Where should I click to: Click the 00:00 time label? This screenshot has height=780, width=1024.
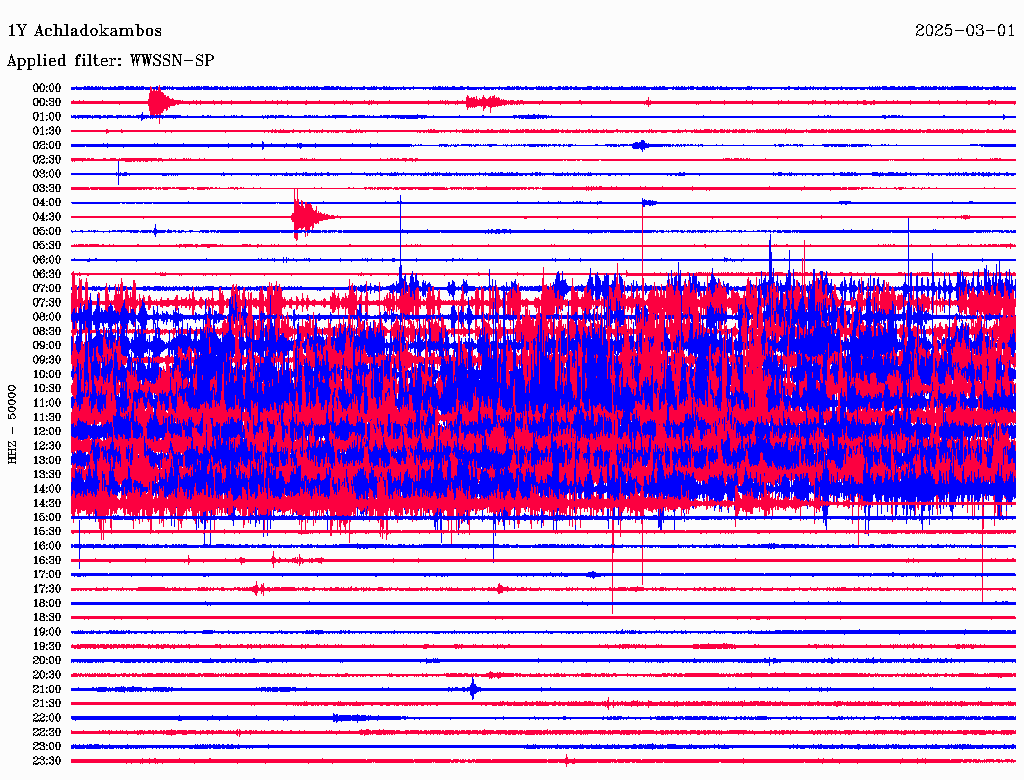pyautogui.click(x=47, y=88)
